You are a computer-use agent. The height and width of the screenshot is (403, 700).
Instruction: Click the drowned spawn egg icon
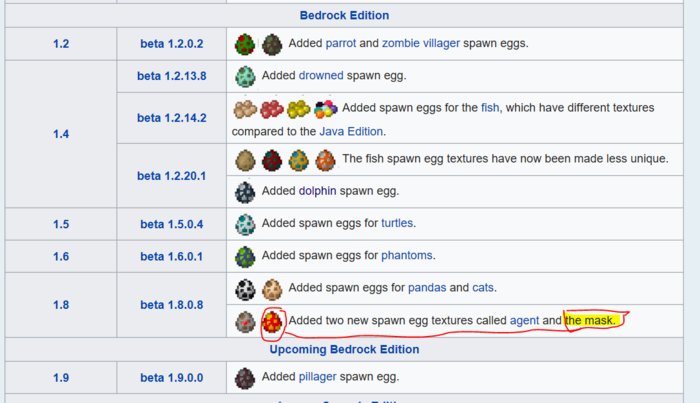pos(245,76)
